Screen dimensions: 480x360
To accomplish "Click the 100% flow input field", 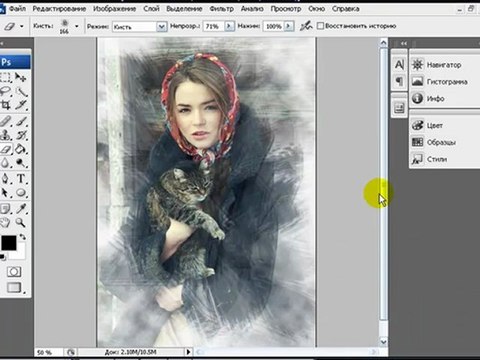I will coord(274,26).
